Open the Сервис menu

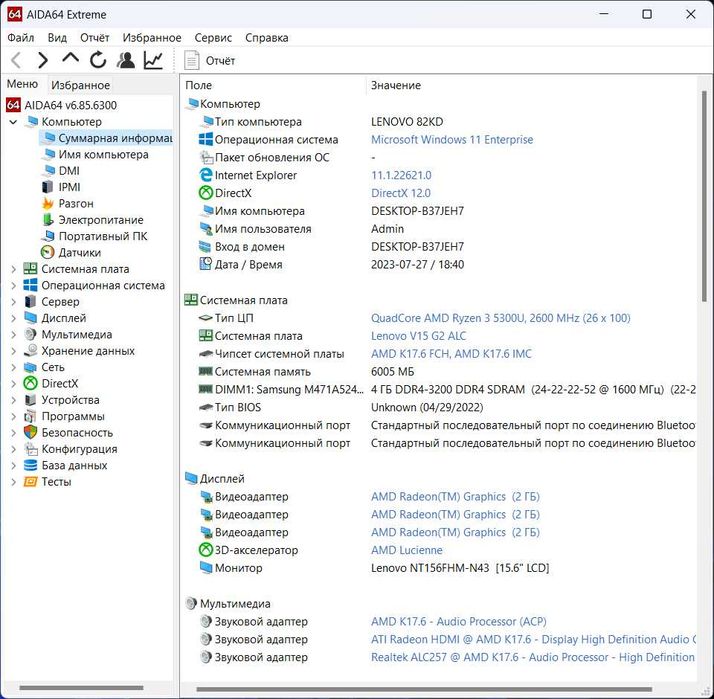click(213, 38)
